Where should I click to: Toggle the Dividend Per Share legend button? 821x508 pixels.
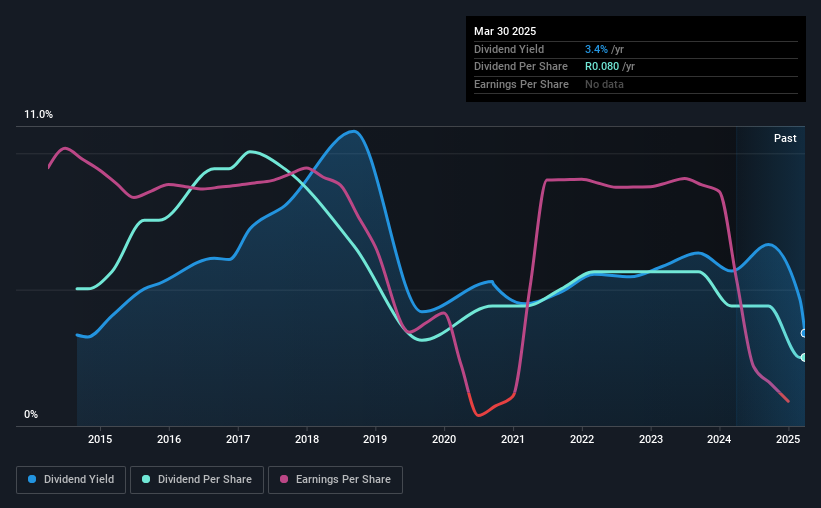[x=197, y=480]
